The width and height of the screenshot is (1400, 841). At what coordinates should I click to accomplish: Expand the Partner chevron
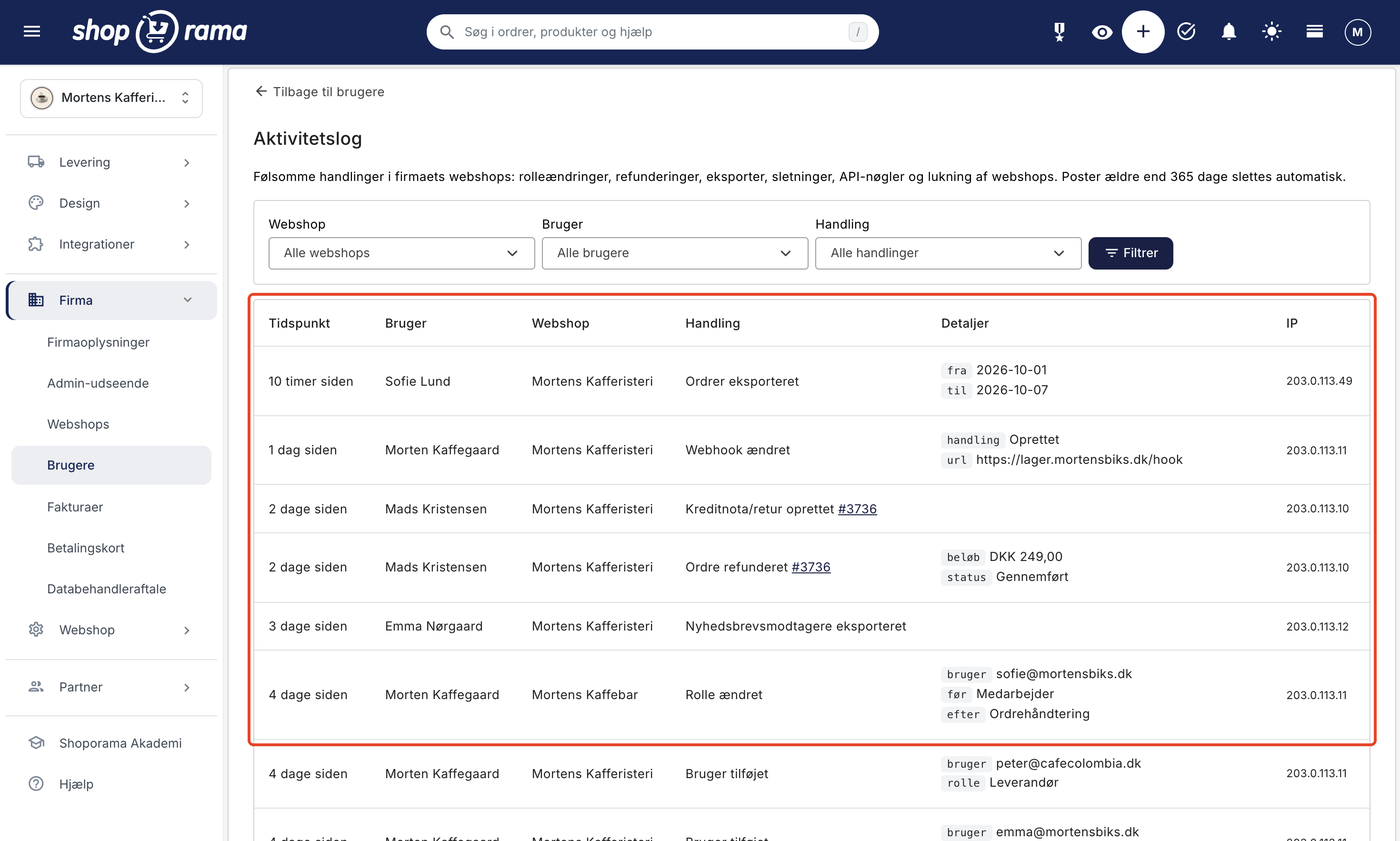point(187,687)
